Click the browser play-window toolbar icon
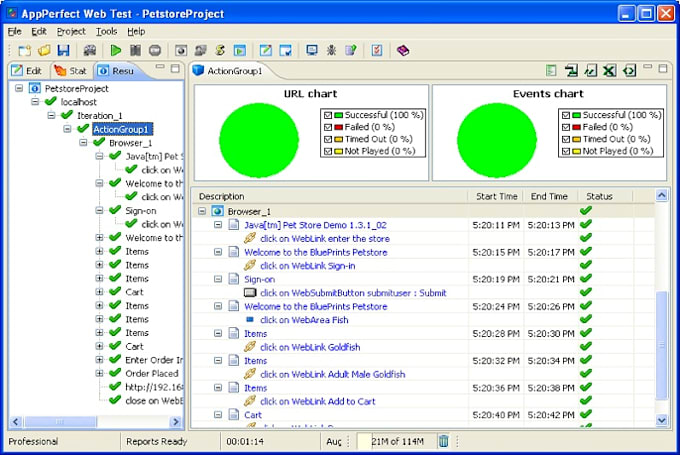 (240, 50)
